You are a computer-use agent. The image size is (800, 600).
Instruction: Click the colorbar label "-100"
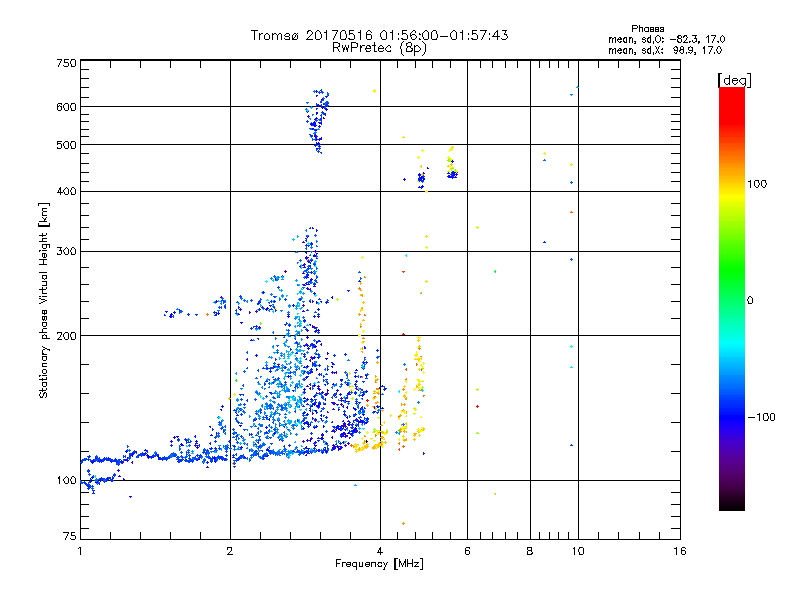(762, 417)
